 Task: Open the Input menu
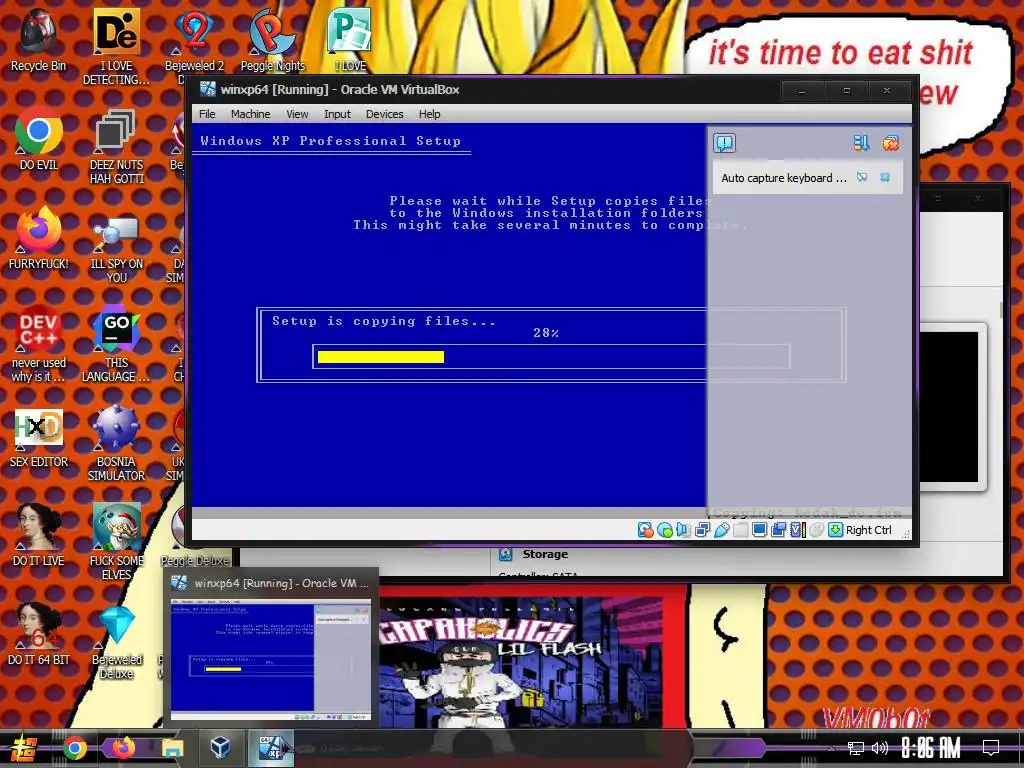[x=337, y=114]
